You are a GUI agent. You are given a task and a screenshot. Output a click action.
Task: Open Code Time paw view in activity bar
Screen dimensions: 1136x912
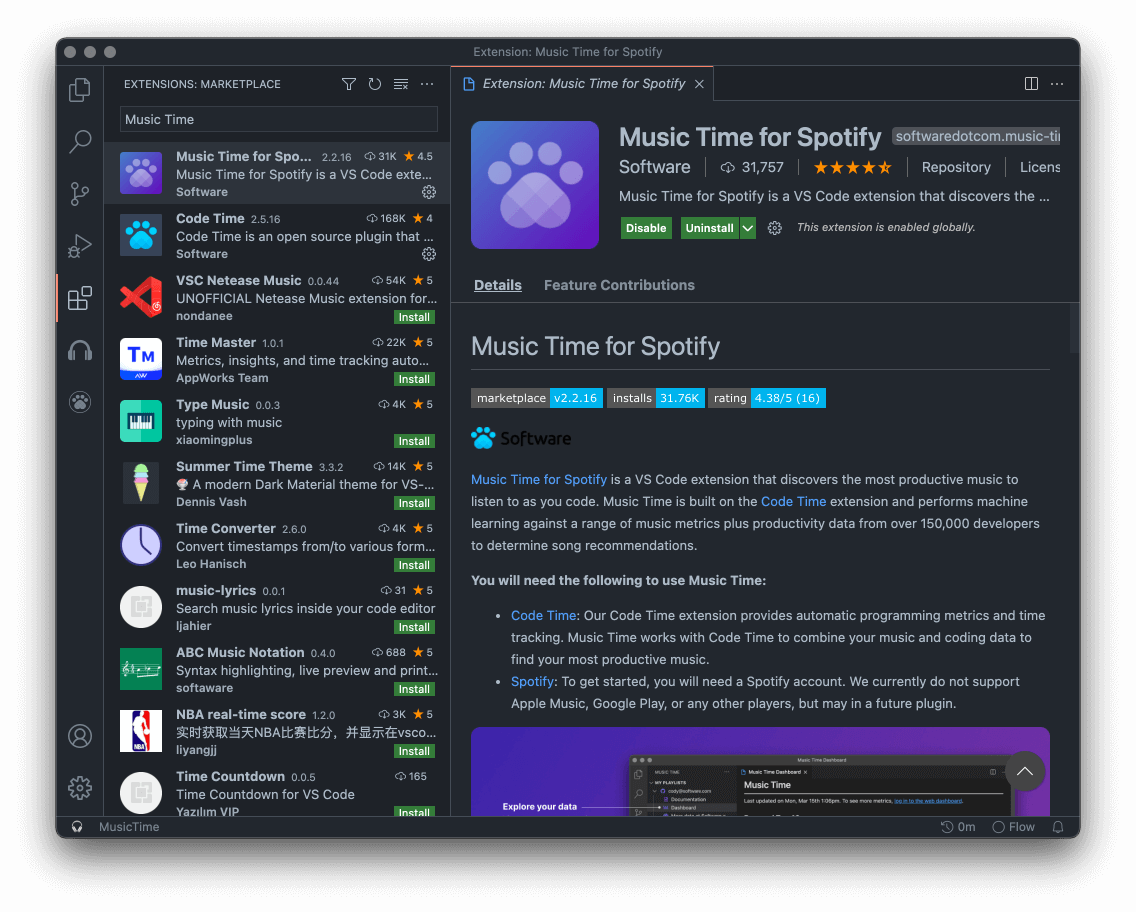tap(80, 402)
